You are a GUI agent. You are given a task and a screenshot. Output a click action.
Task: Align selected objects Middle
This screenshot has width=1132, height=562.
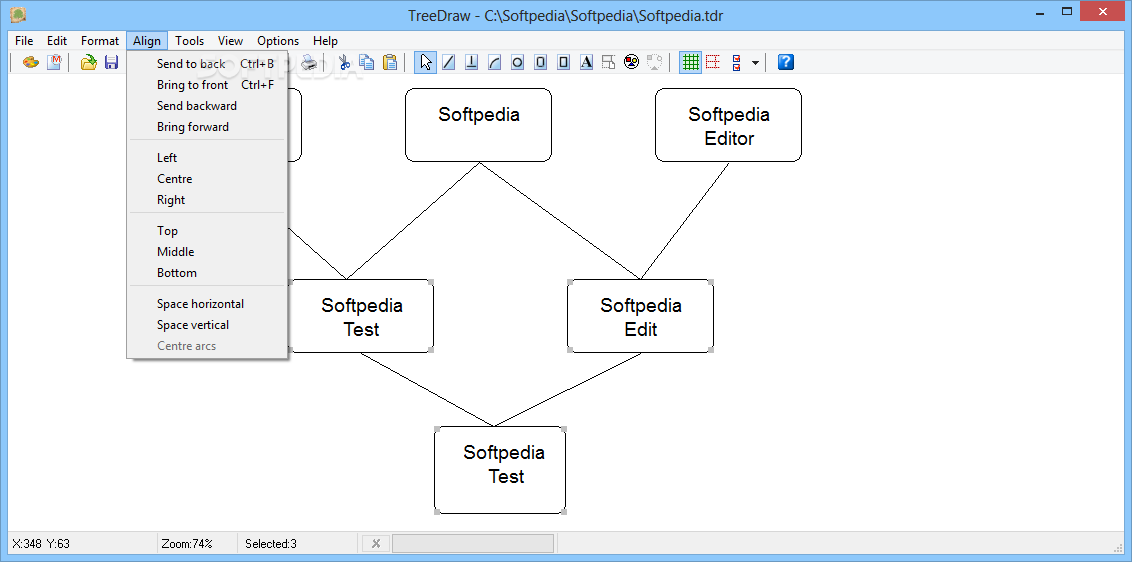tap(208, 252)
